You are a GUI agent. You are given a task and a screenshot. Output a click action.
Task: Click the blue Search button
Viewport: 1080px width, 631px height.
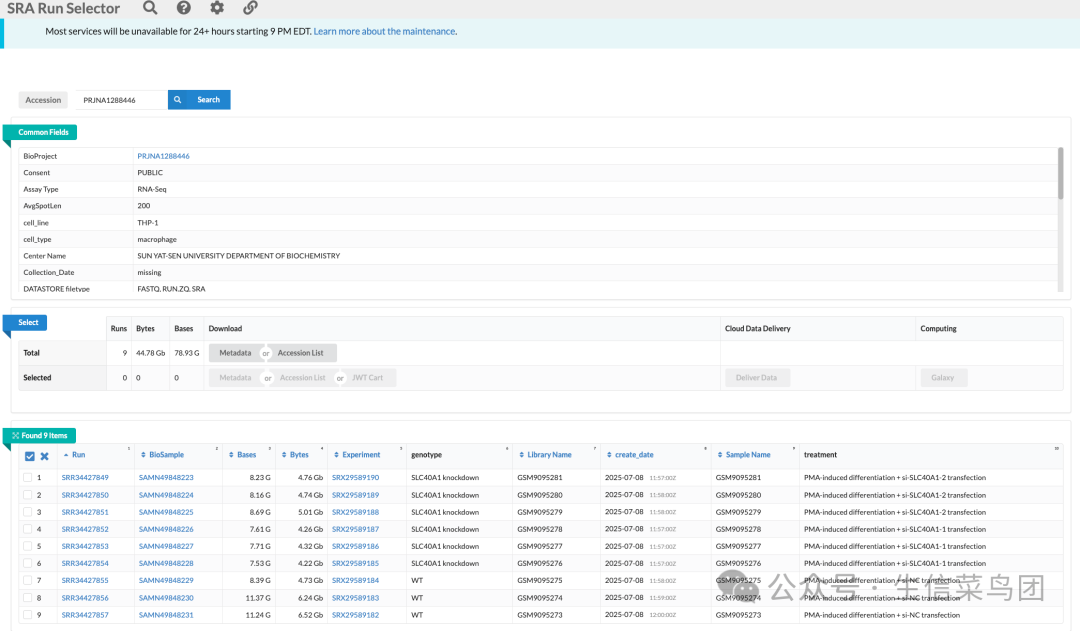(199, 100)
